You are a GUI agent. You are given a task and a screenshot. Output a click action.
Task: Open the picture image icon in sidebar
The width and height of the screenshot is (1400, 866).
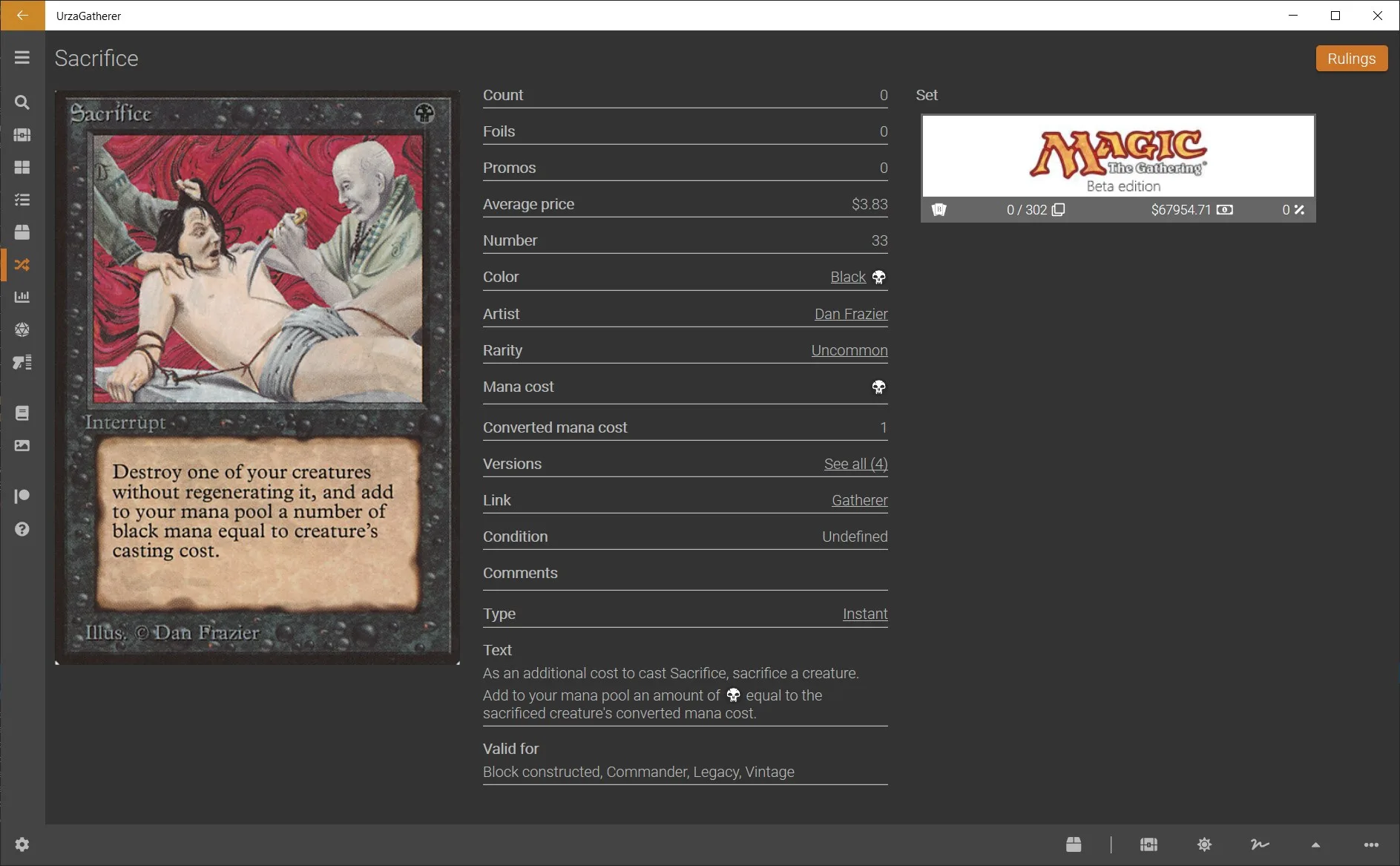(22, 446)
